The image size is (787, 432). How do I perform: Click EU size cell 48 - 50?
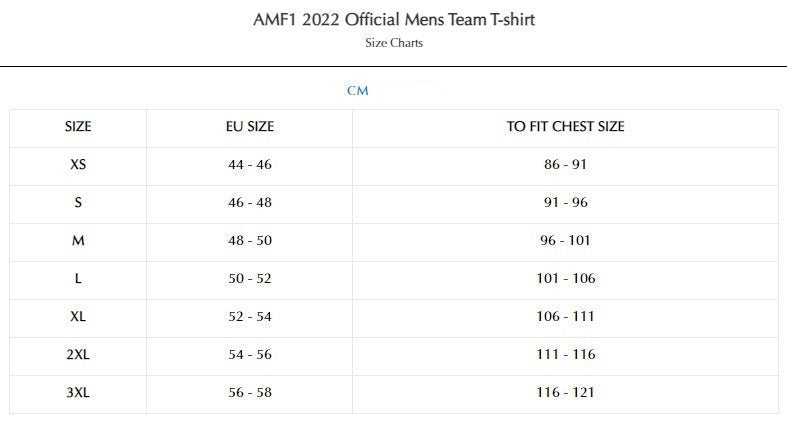(250, 240)
